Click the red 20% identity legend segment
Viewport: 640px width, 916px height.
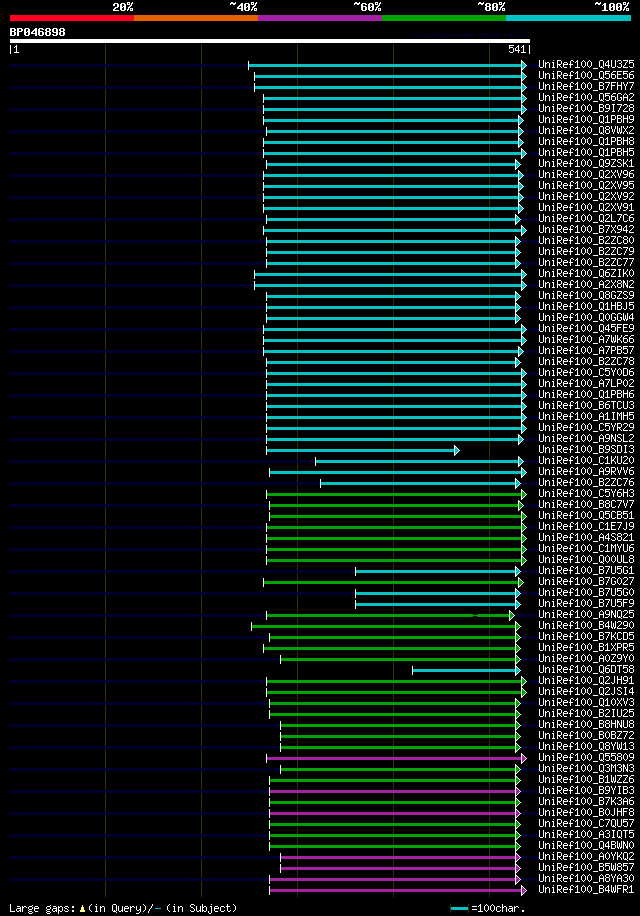72,18
